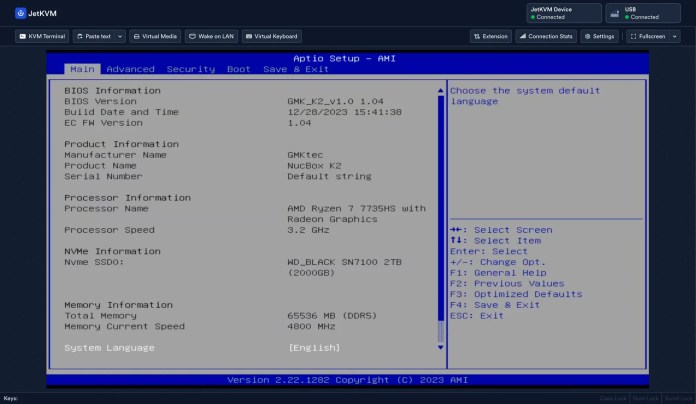Open the Virtual Media panel
696x404 pixels.
tap(155, 36)
